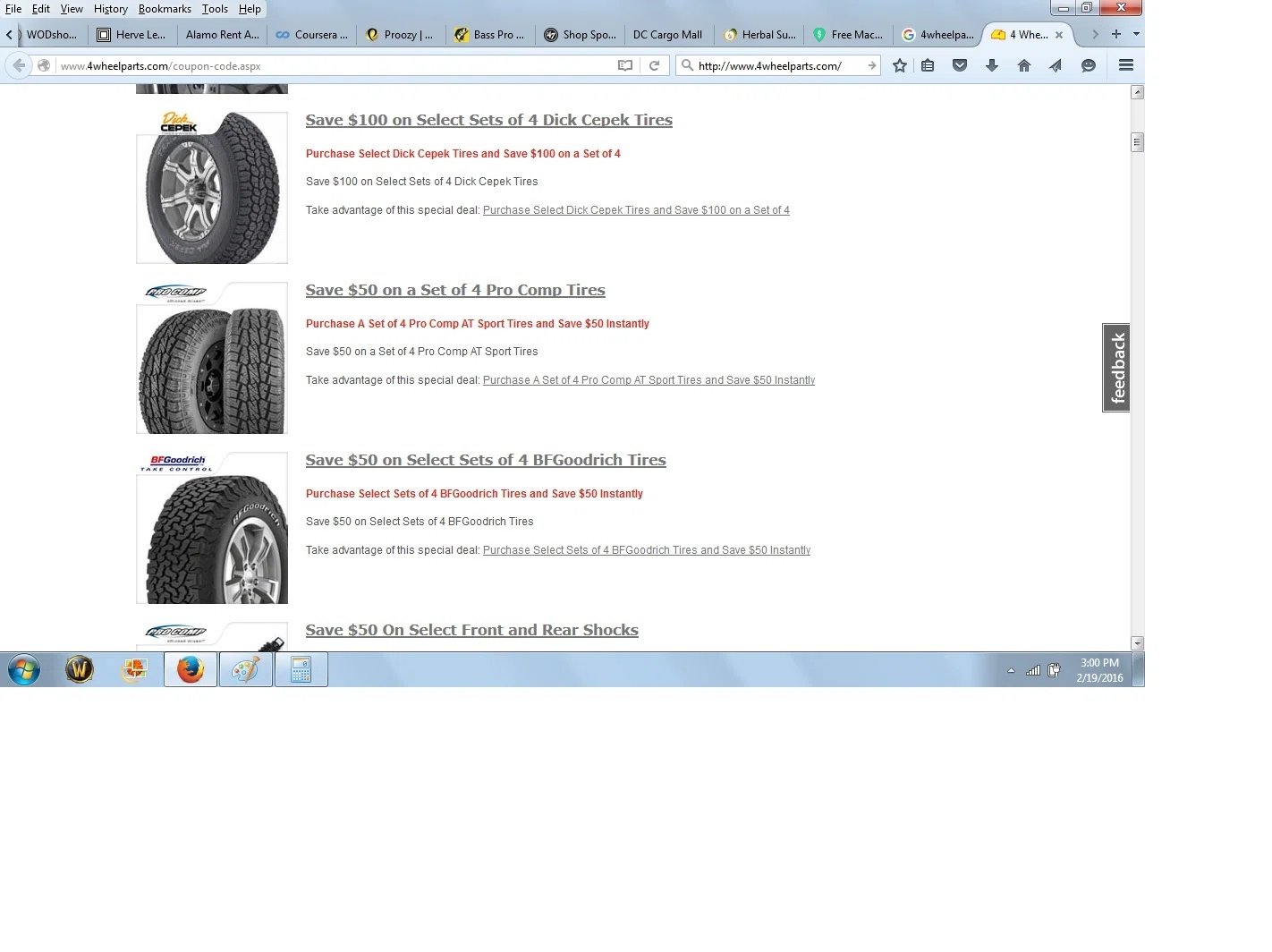The height and width of the screenshot is (952, 1272).
Task: Close the 4 Whe... active tab
Action: 1059,35
